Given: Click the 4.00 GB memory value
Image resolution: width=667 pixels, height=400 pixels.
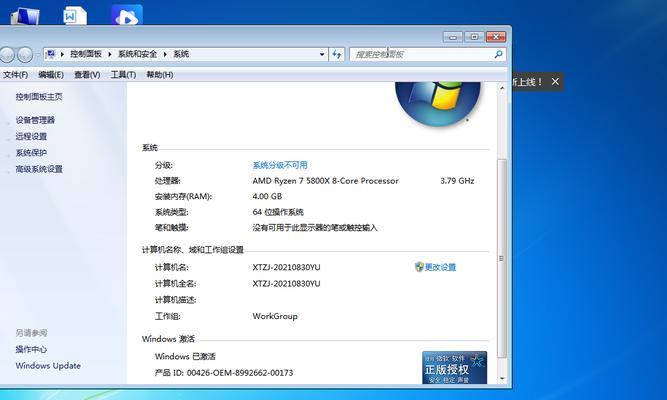Looking at the screenshot, I should pyautogui.click(x=267, y=196).
